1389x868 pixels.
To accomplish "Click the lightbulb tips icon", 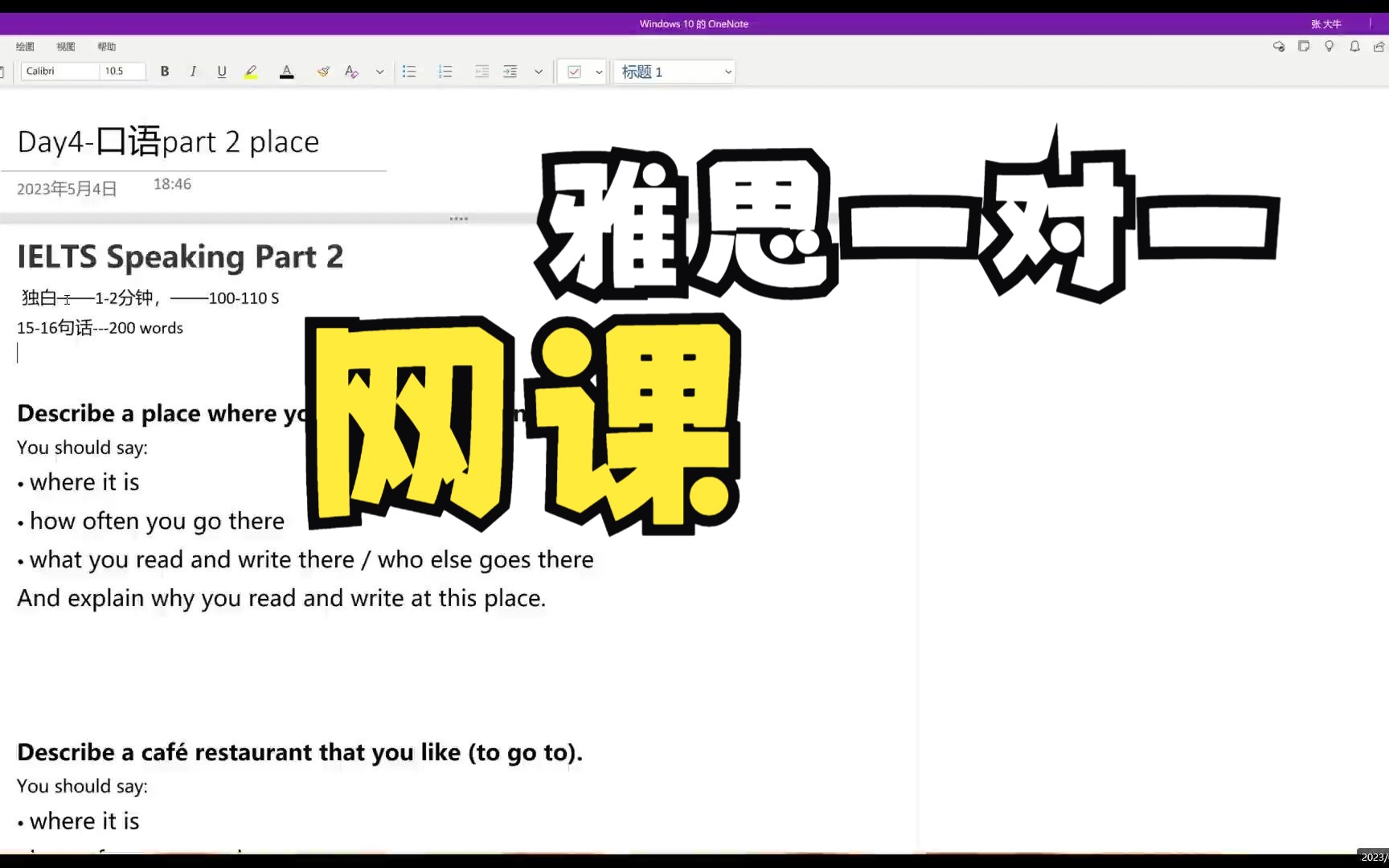I will [1330, 47].
